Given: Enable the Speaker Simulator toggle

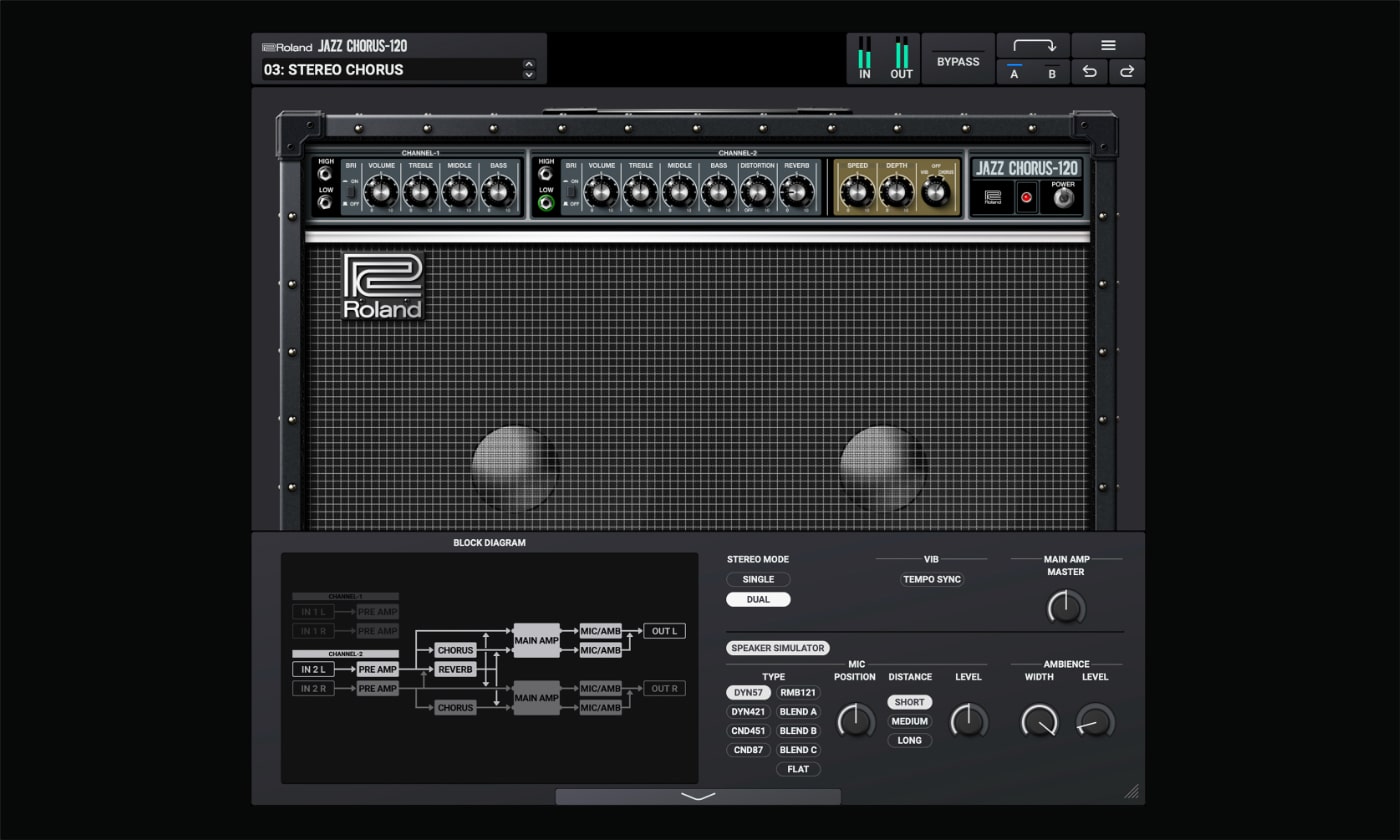Looking at the screenshot, I should point(777,648).
